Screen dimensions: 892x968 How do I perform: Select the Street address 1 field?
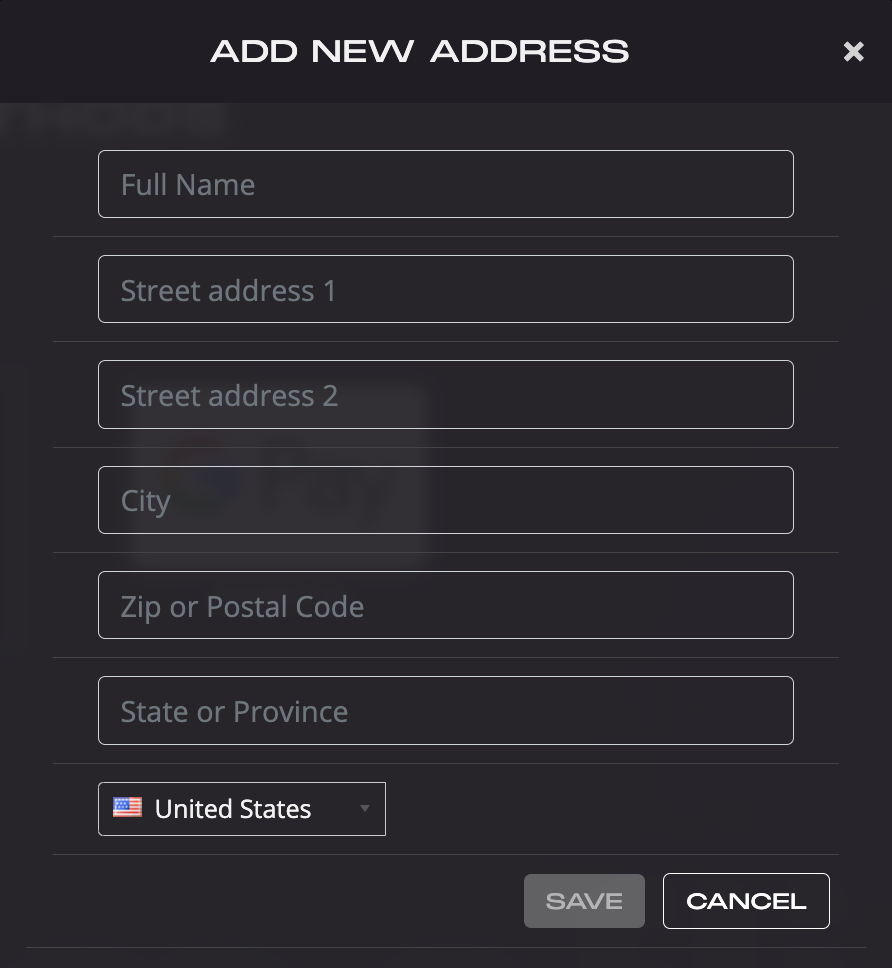445,289
